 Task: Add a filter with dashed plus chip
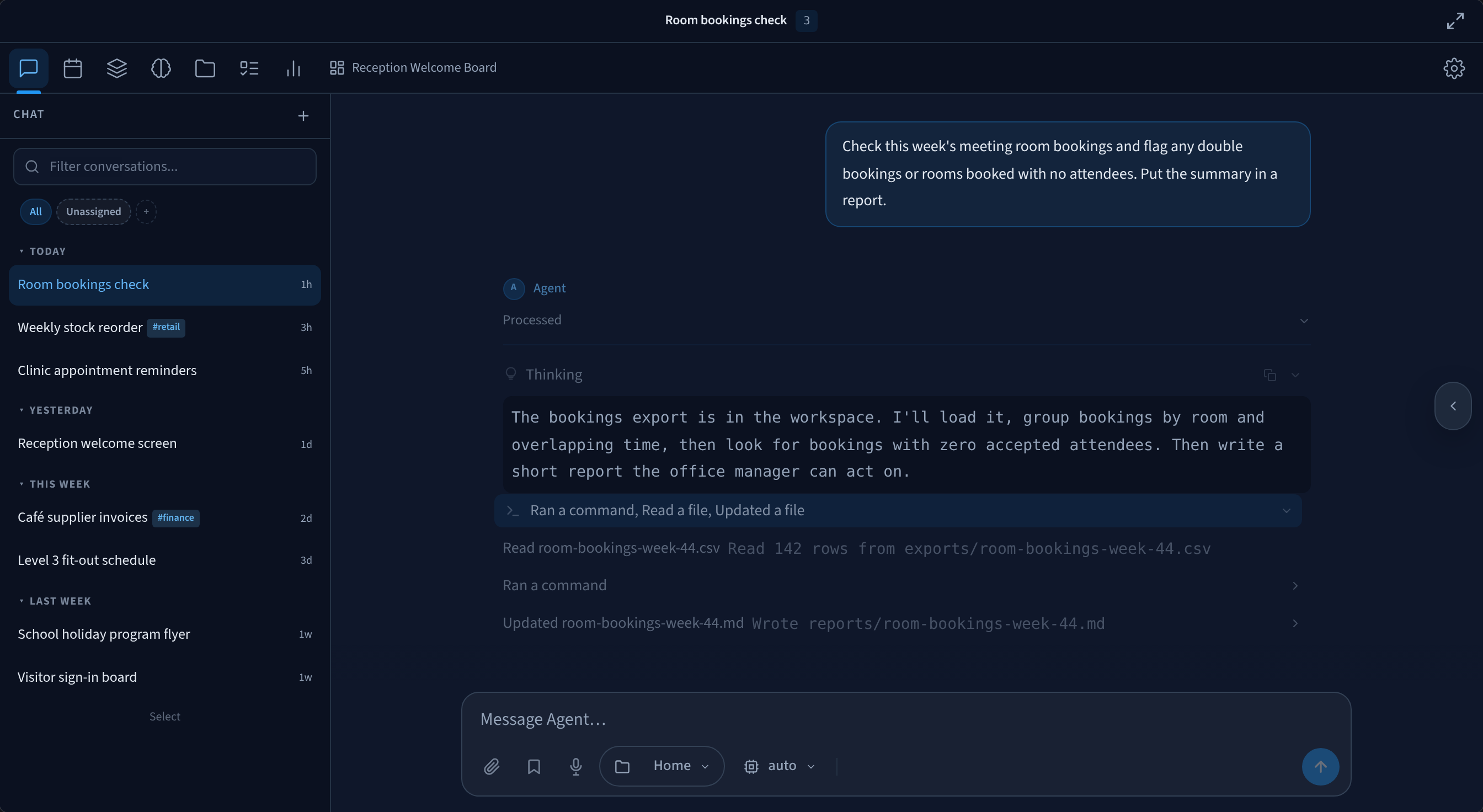coord(146,211)
